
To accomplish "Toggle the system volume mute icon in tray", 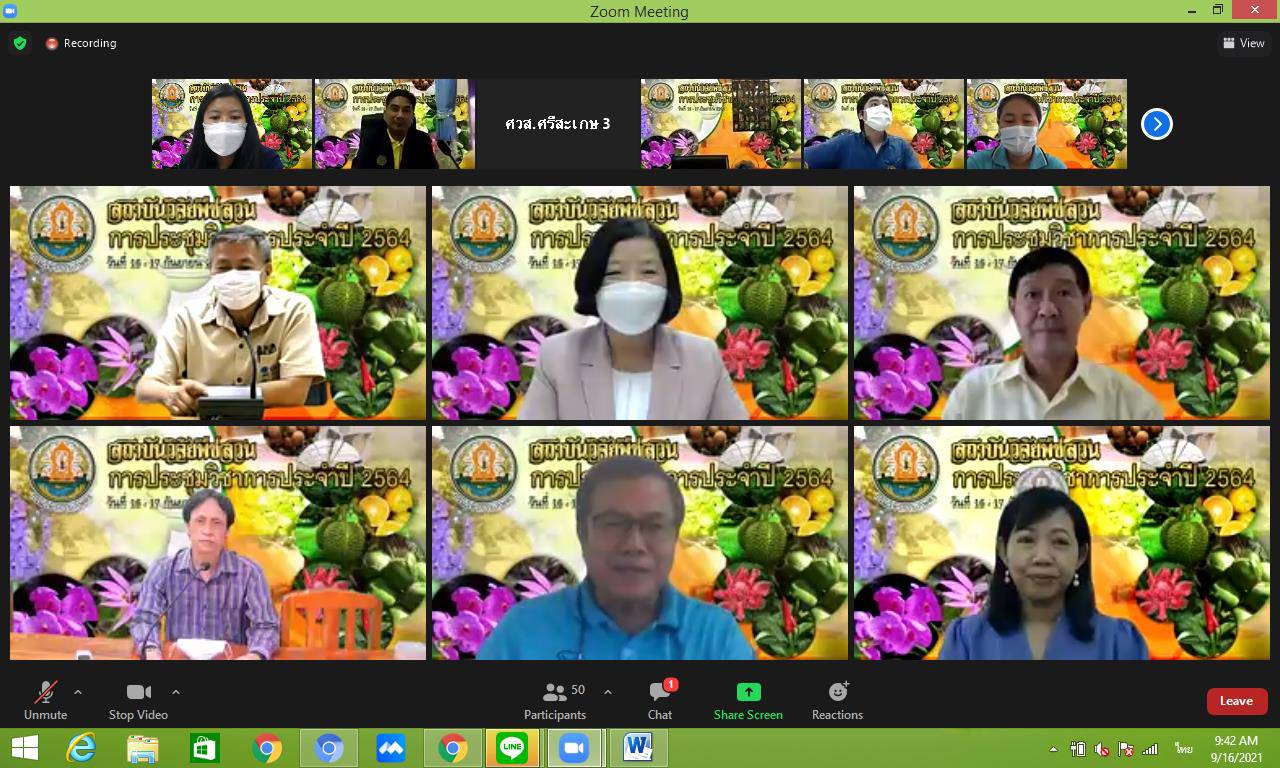I will click(x=1102, y=749).
